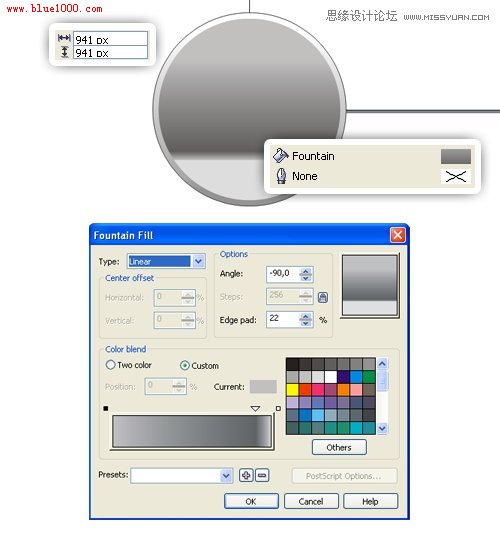Click the gray Fountain fill swatch

456,156
